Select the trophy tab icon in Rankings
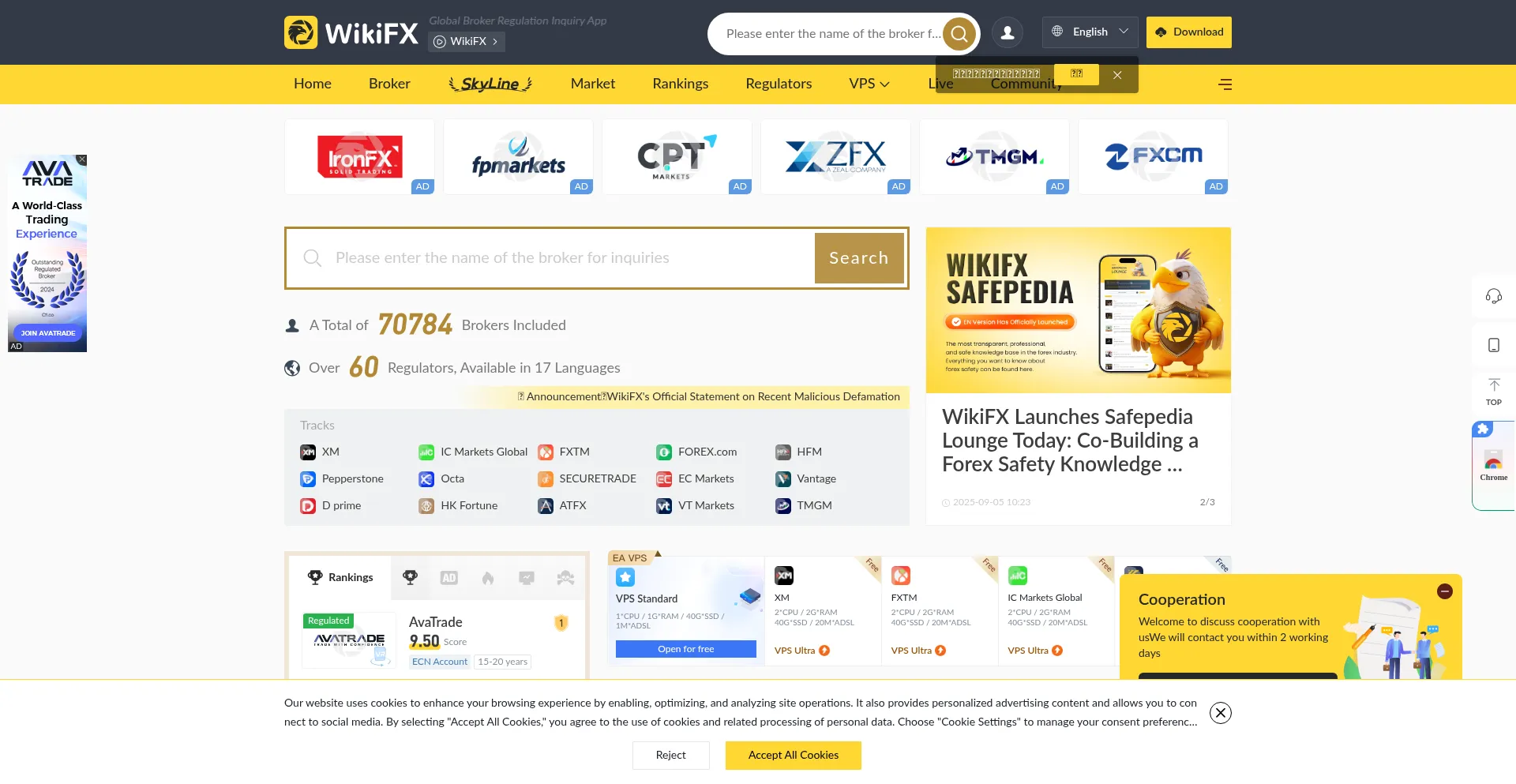The width and height of the screenshot is (1516, 784). coord(410,578)
